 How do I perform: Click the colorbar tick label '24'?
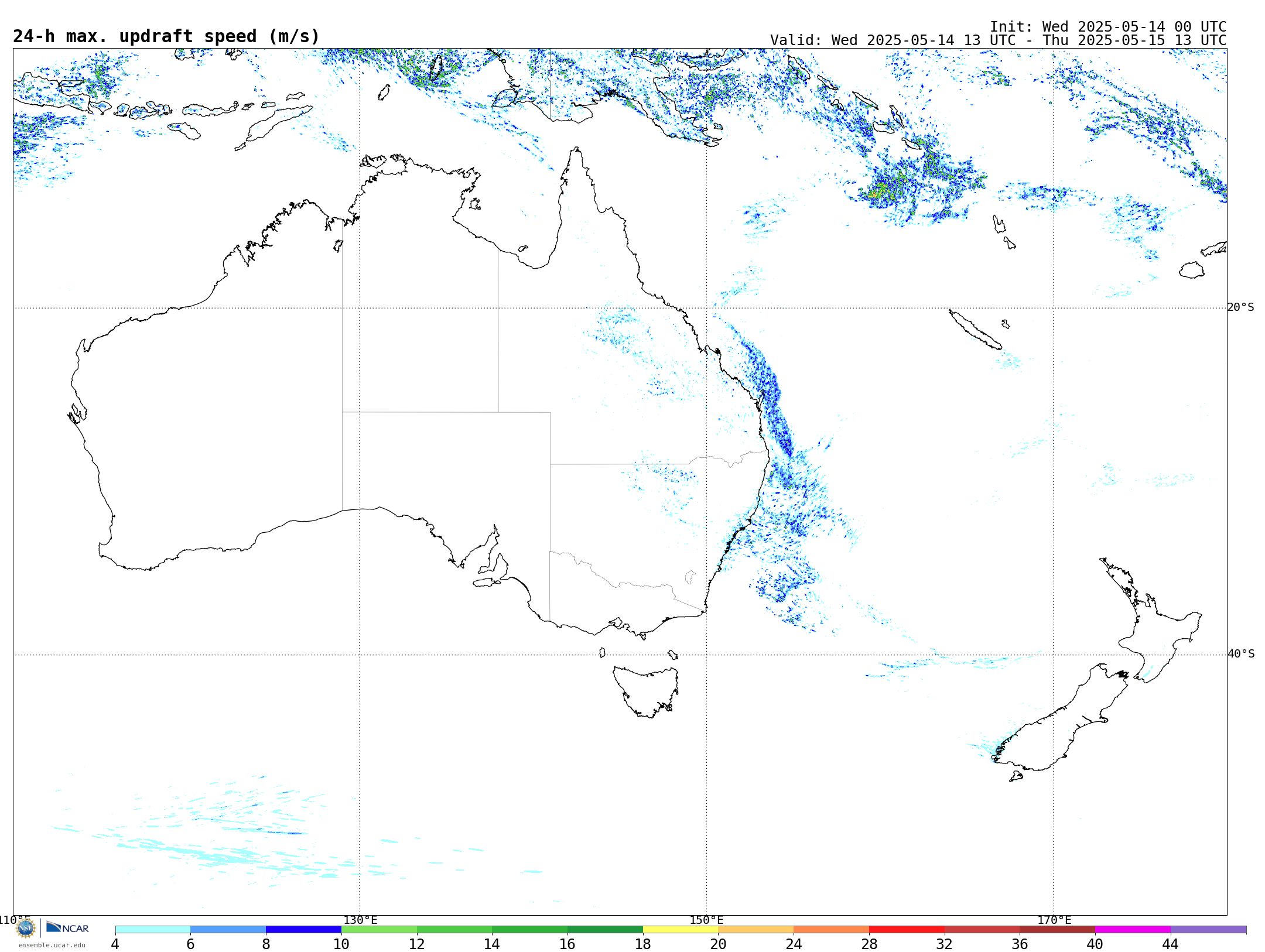coord(794,944)
